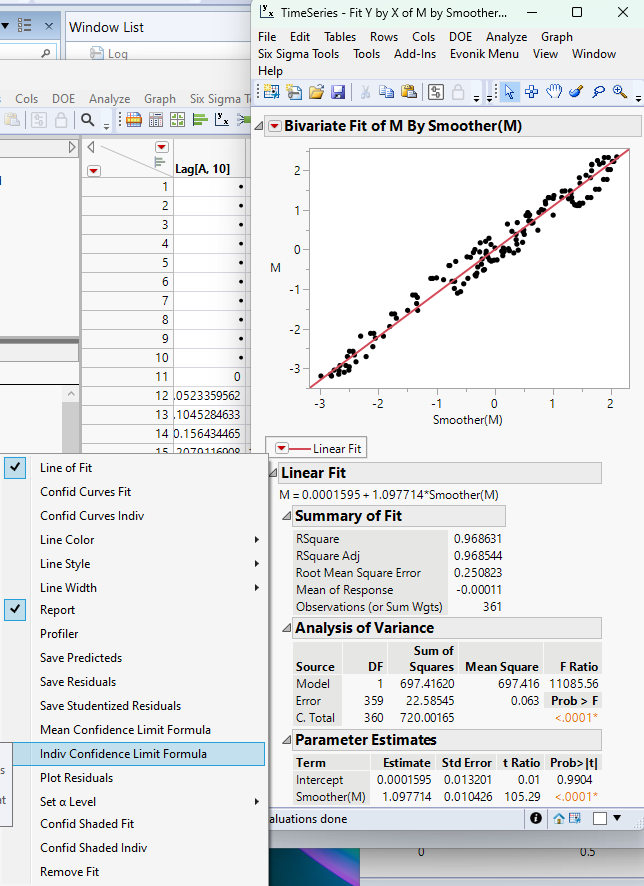Open the data table columns red triangle
The width and height of the screenshot is (644, 886).
[162, 147]
